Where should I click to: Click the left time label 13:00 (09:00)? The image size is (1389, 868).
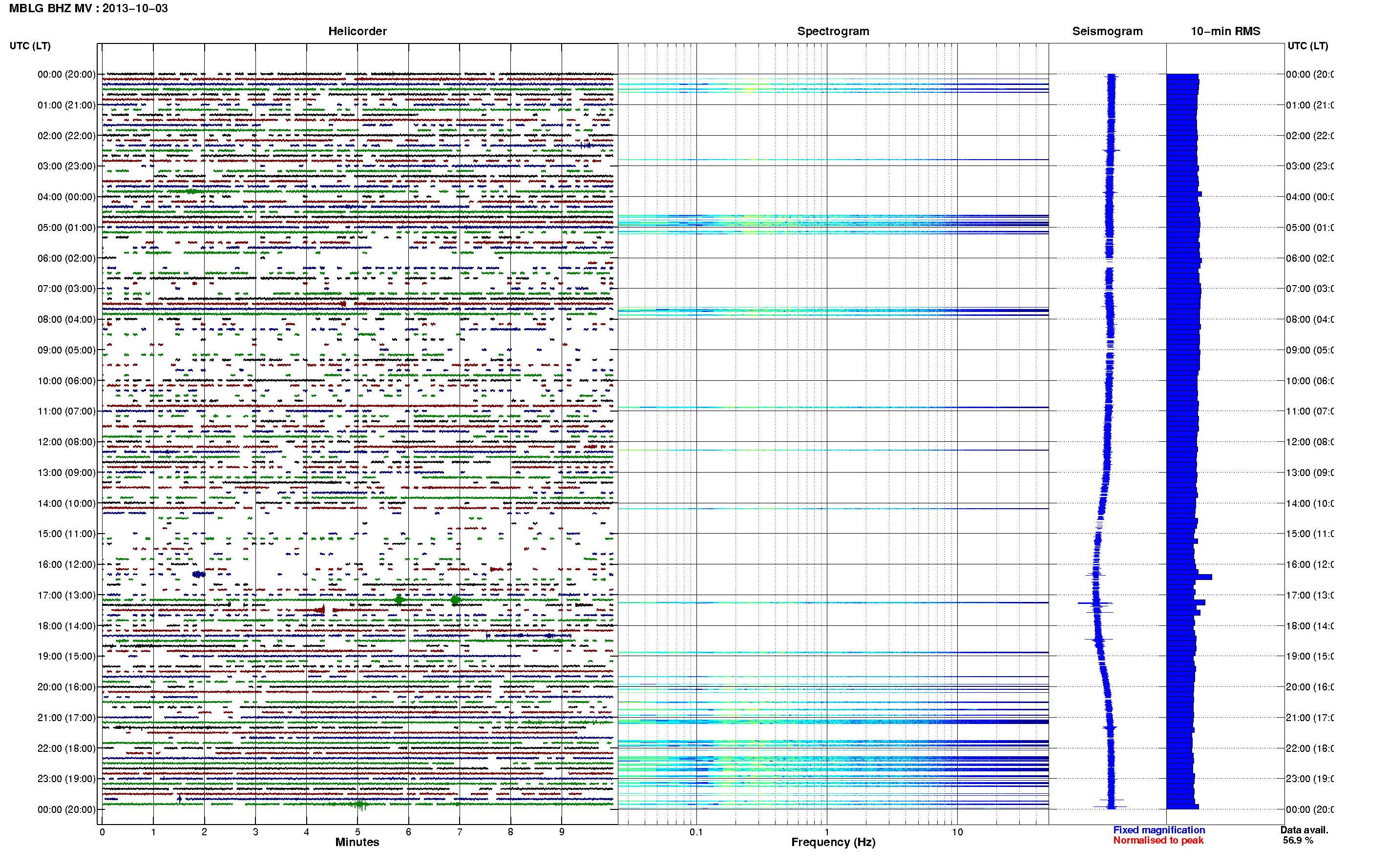66,473
